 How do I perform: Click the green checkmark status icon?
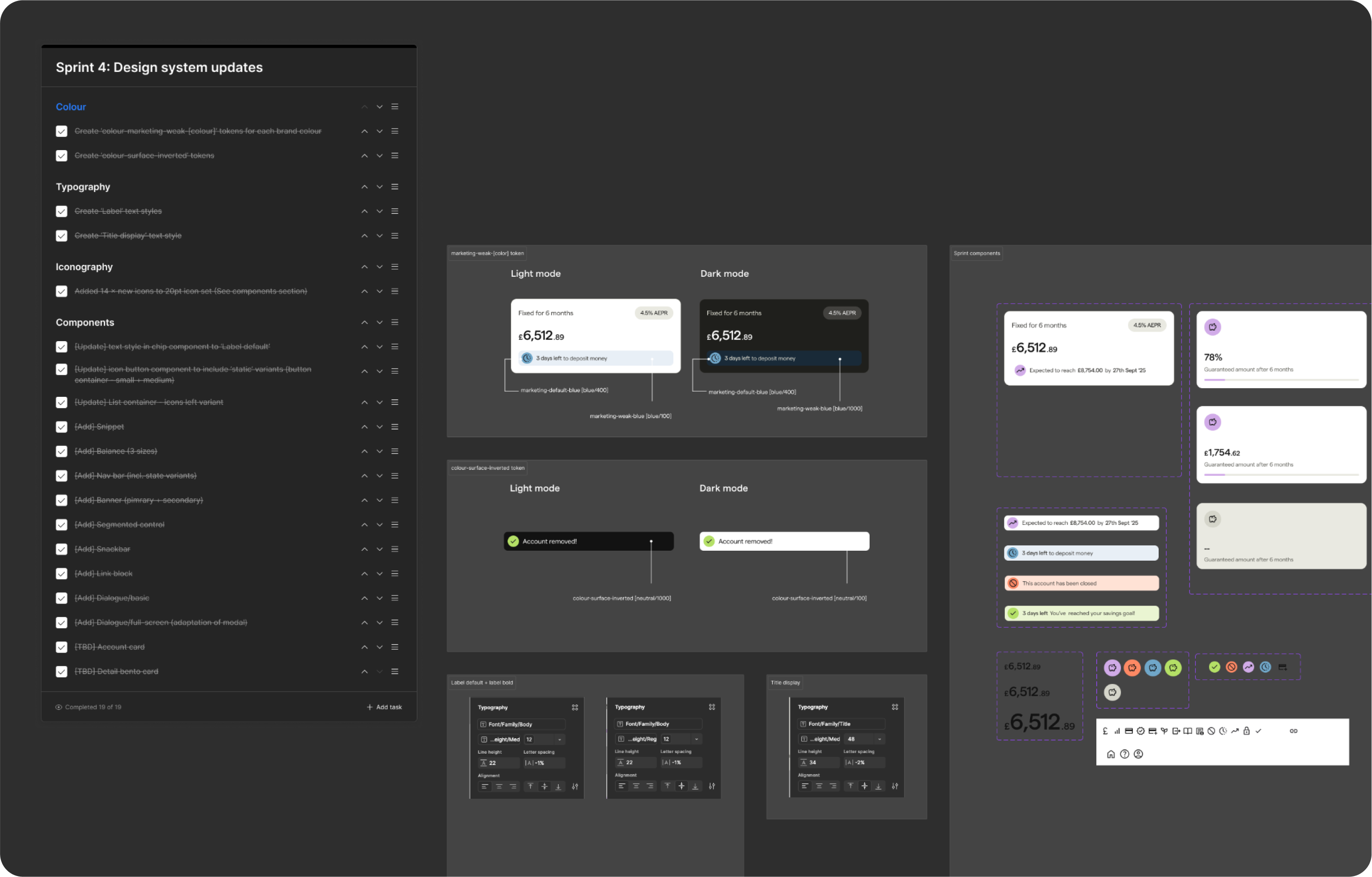click(1215, 667)
